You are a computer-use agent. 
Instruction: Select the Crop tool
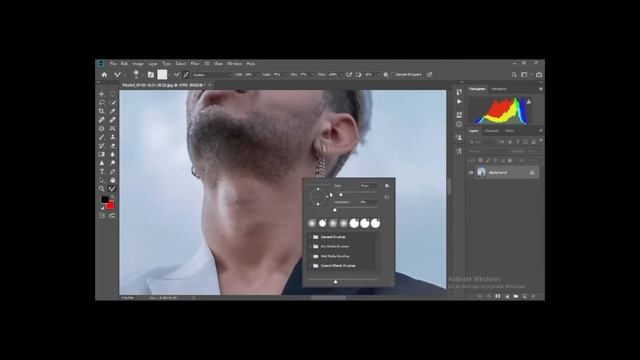click(102, 111)
